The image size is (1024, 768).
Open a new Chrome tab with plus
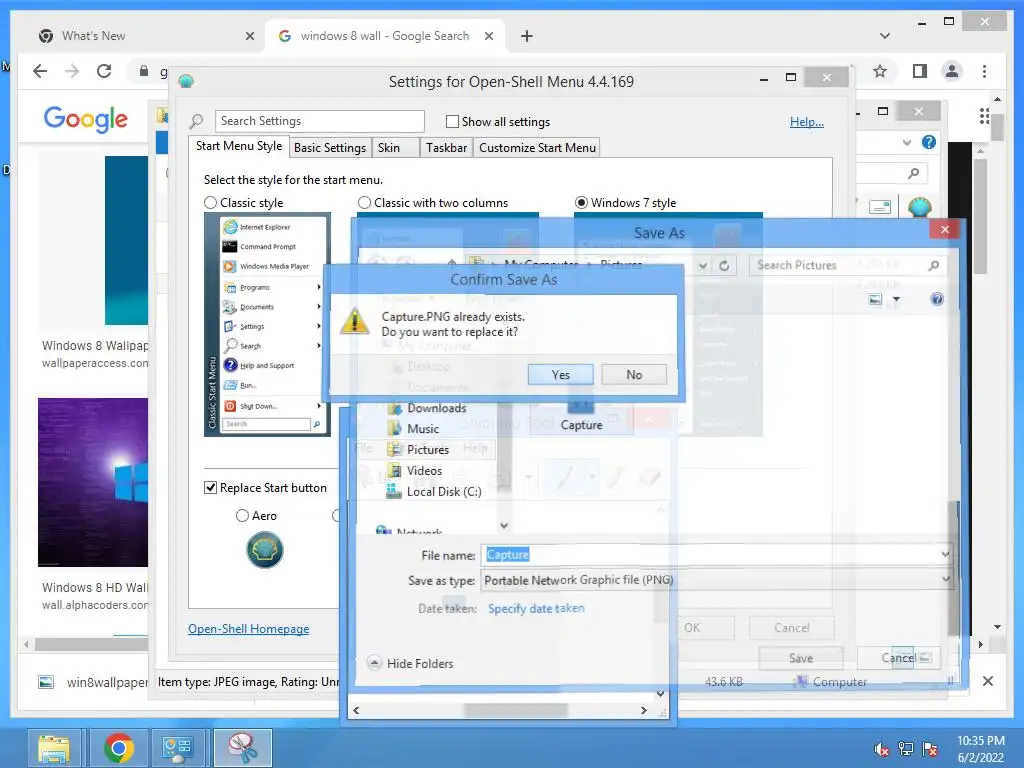[527, 36]
